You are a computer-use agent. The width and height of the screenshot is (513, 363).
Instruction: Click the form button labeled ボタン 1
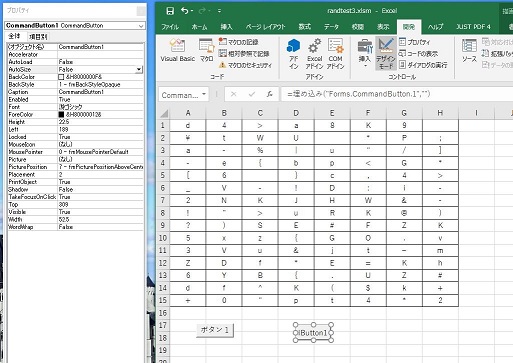tap(215, 330)
